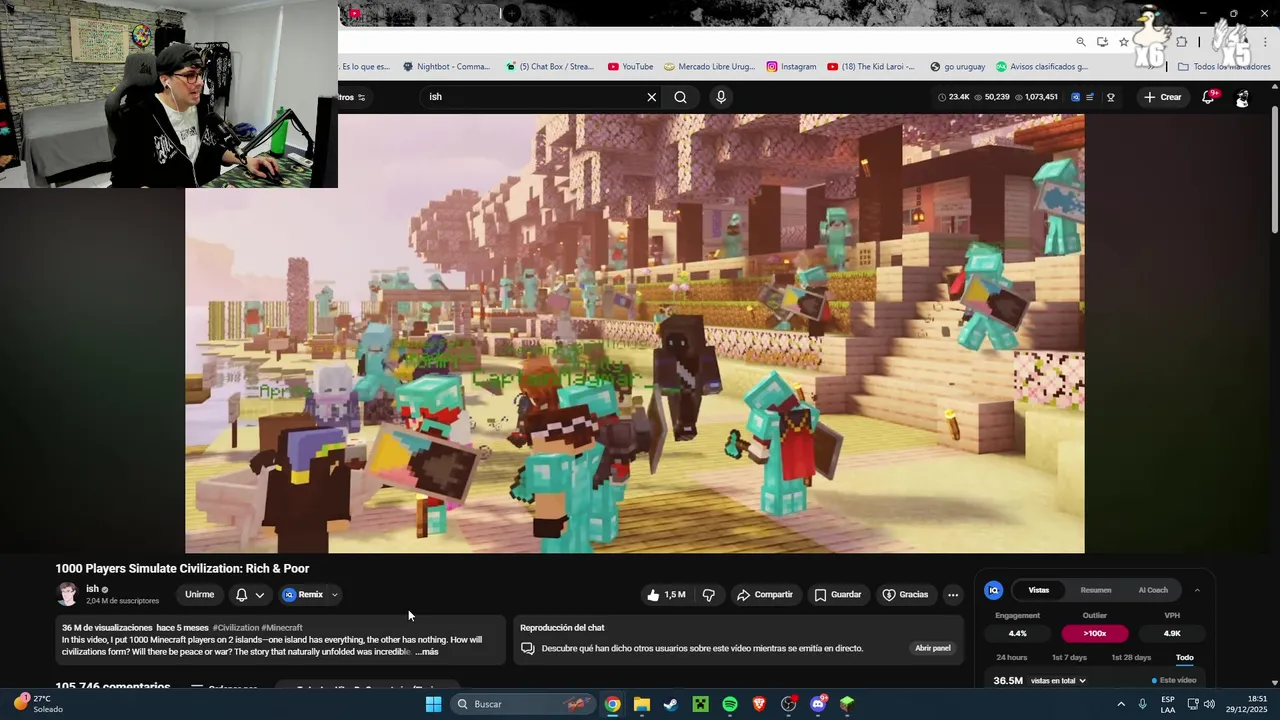The height and width of the screenshot is (720, 1280).
Task: Open Discord from the taskbar
Action: [x=818, y=704]
